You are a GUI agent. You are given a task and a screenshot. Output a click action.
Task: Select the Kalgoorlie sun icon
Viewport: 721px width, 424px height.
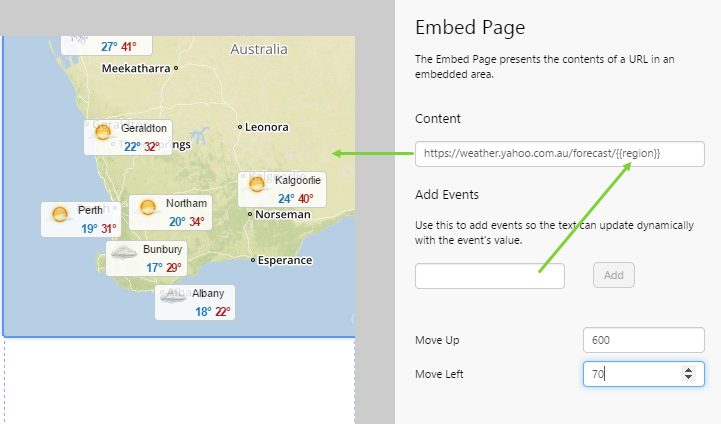pyautogui.click(x=258, y=183)
